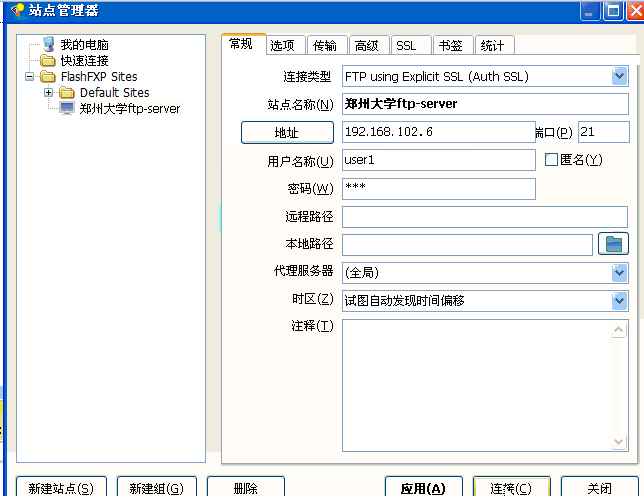Click the notes scrollbar up arrow
The height and width of the screenshot is (500, 644).
pyautogui.click(x=619, y=330)
